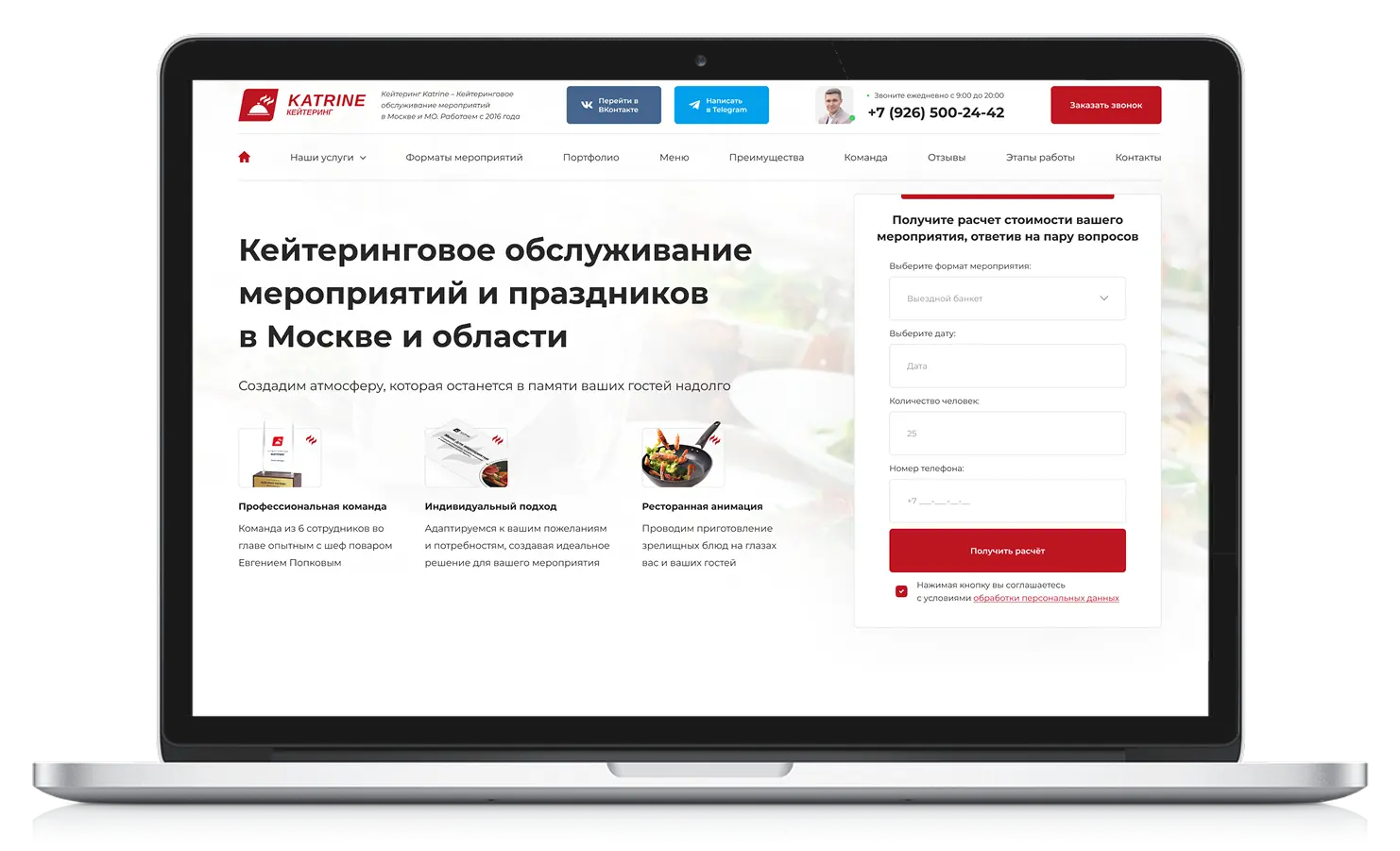Image resolution: width=1400 pixels, height=851 pixels.
Task: Toggle the personal data consent checkbox
Action: tap(901, 591)
